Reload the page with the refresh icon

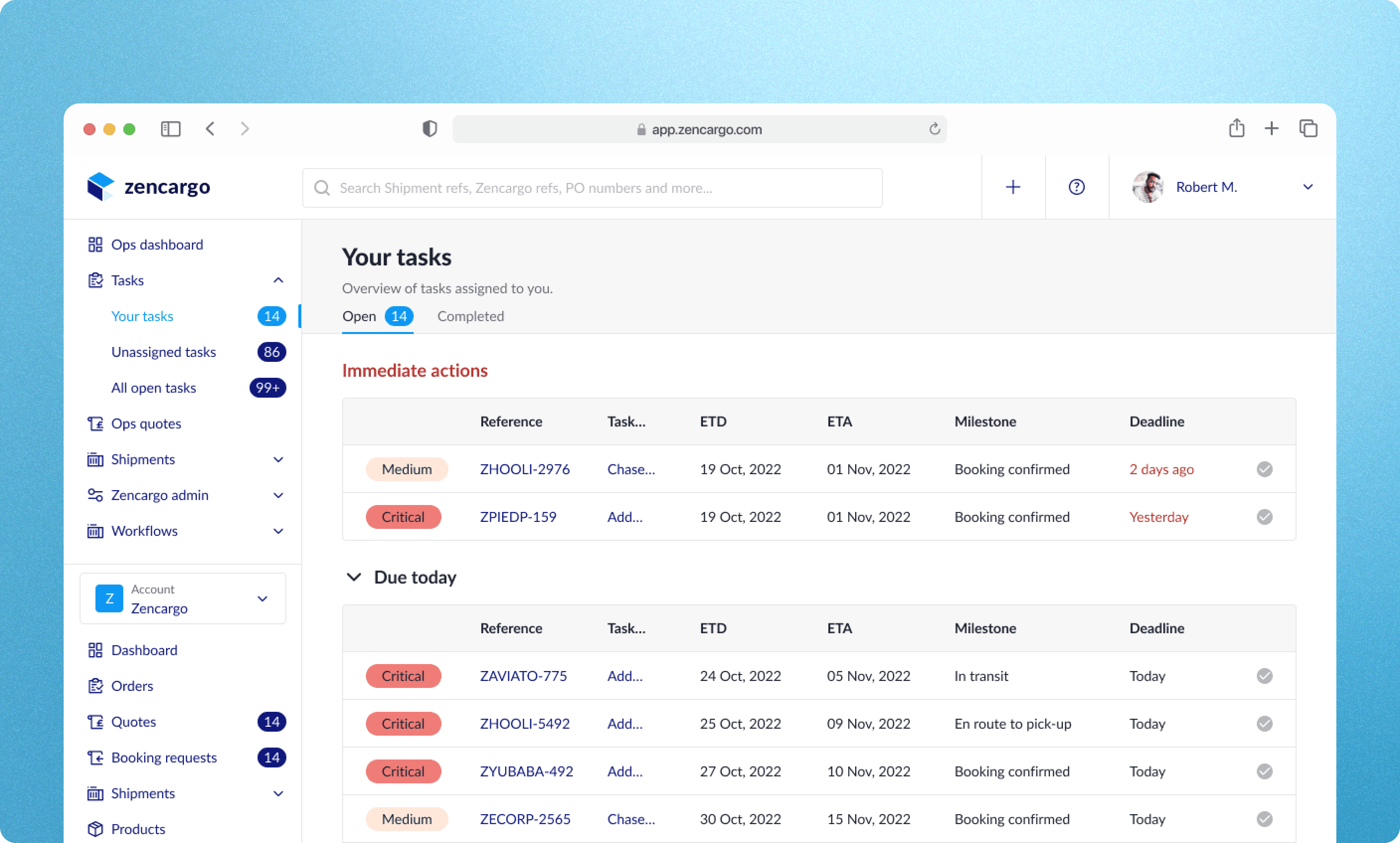click(935, 129)
